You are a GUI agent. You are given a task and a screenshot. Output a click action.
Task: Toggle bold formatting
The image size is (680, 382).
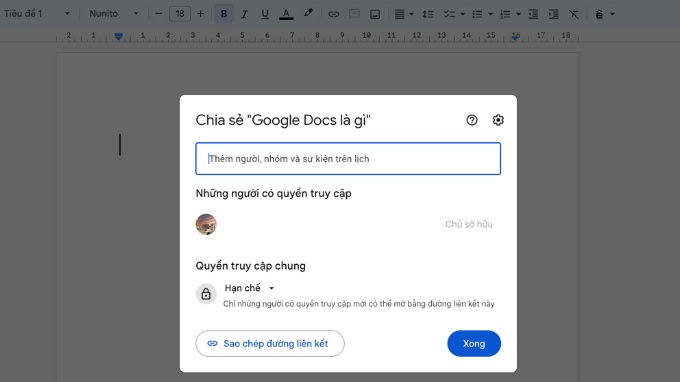click(224, 14)
